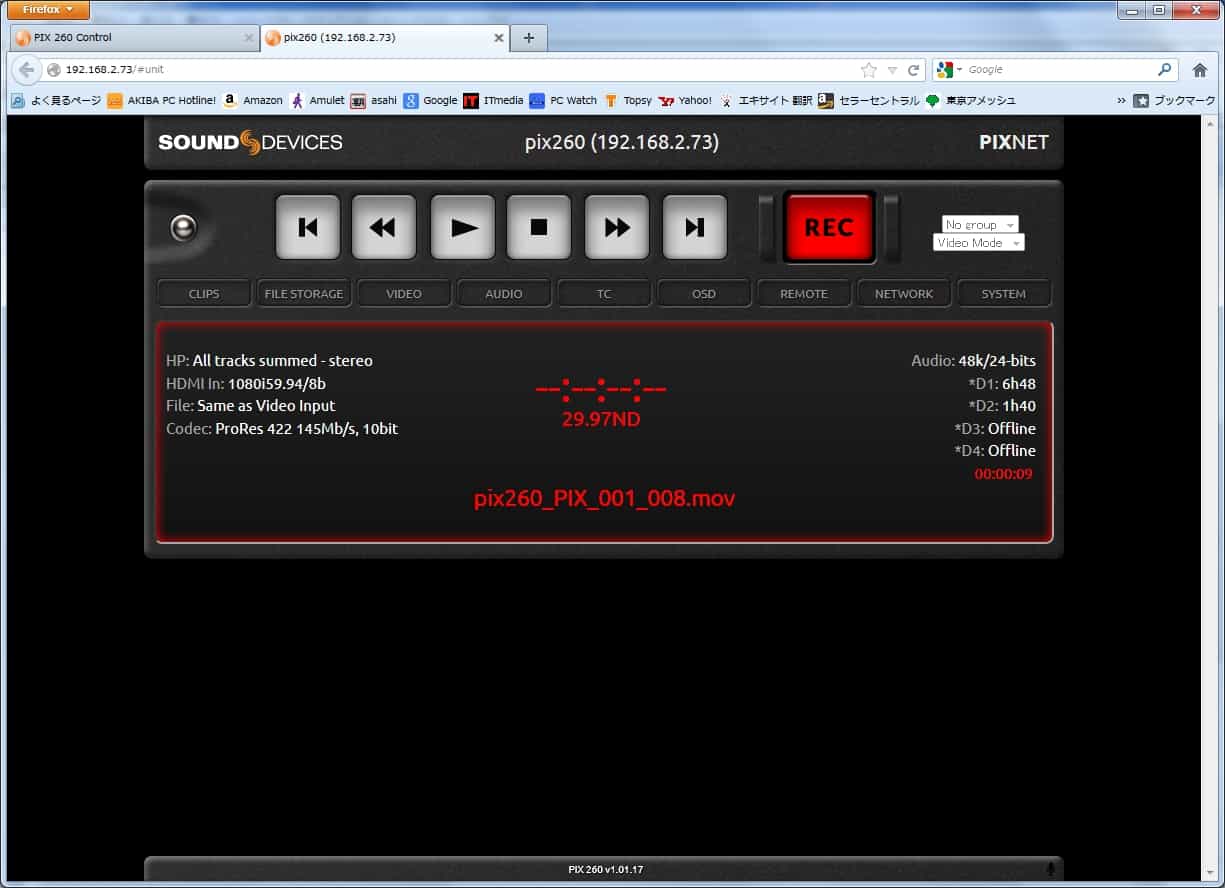Screen dimensions: 1225x888
Task: Go back with the browser back arrow
Action: point(26,70)
